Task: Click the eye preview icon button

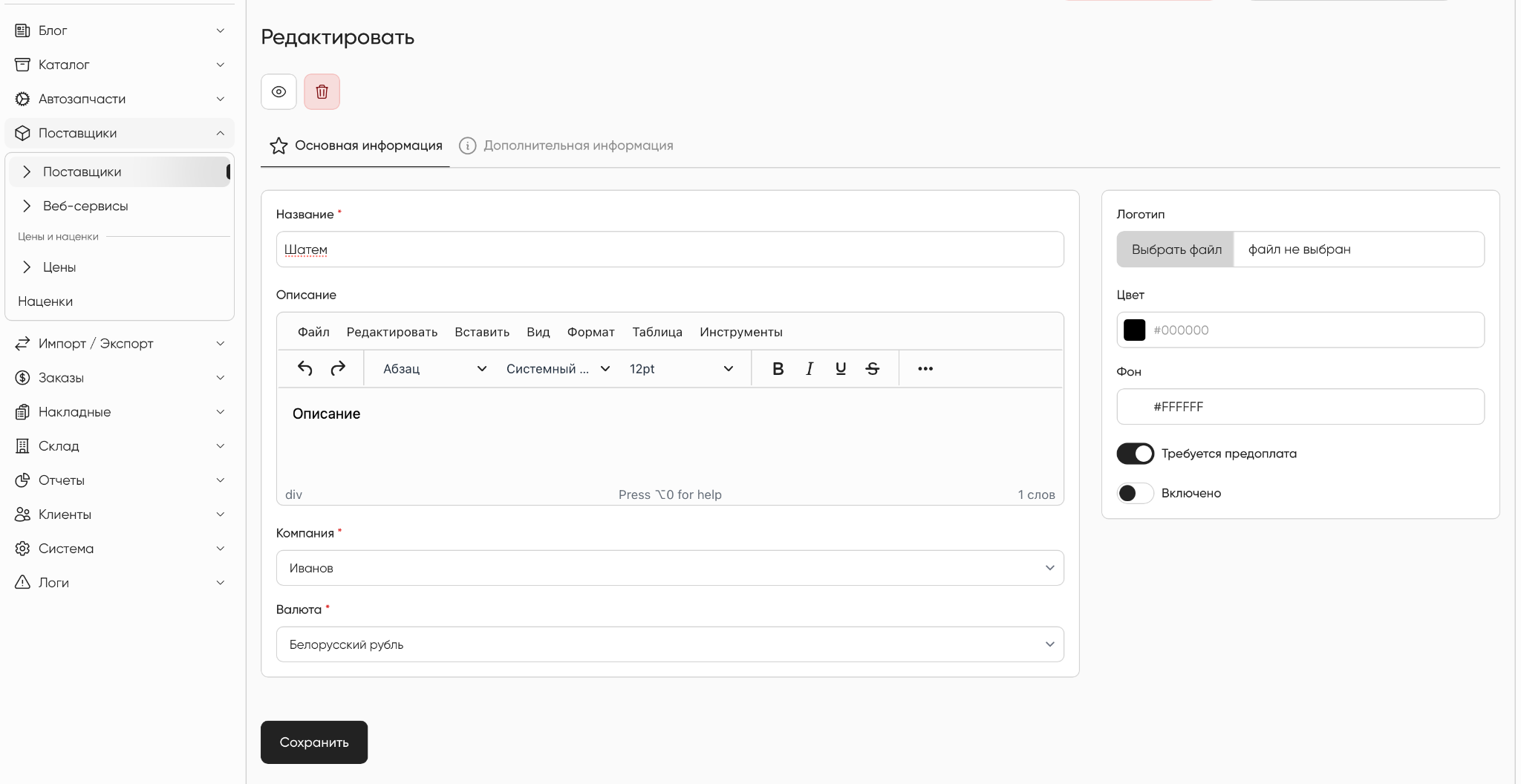Action: point(279,92)
